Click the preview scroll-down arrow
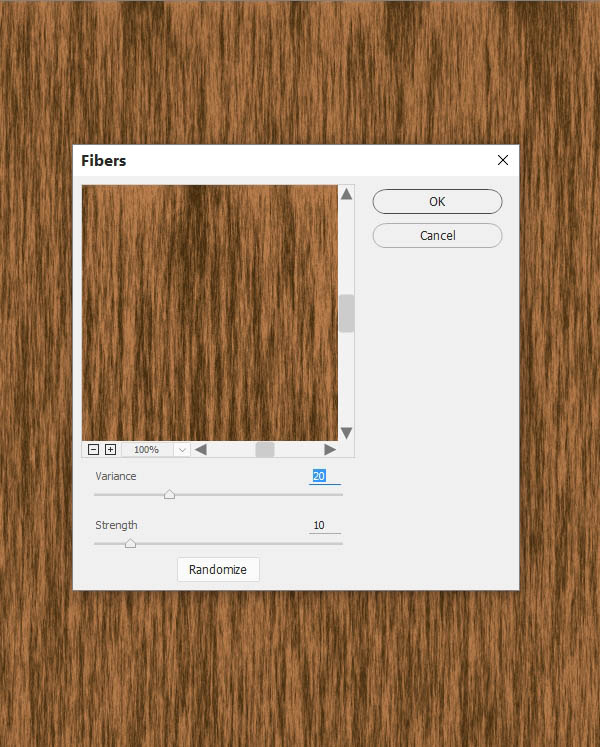600x747 pixels. click(346, 433)
